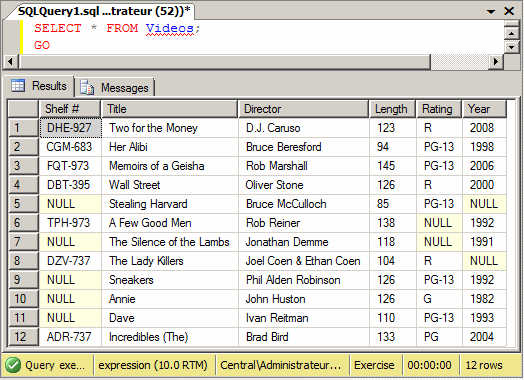Viewport: 524px width, 380px height.
Task: Select the SQLQuery1.sql document tab
Action: click(104, 11)
